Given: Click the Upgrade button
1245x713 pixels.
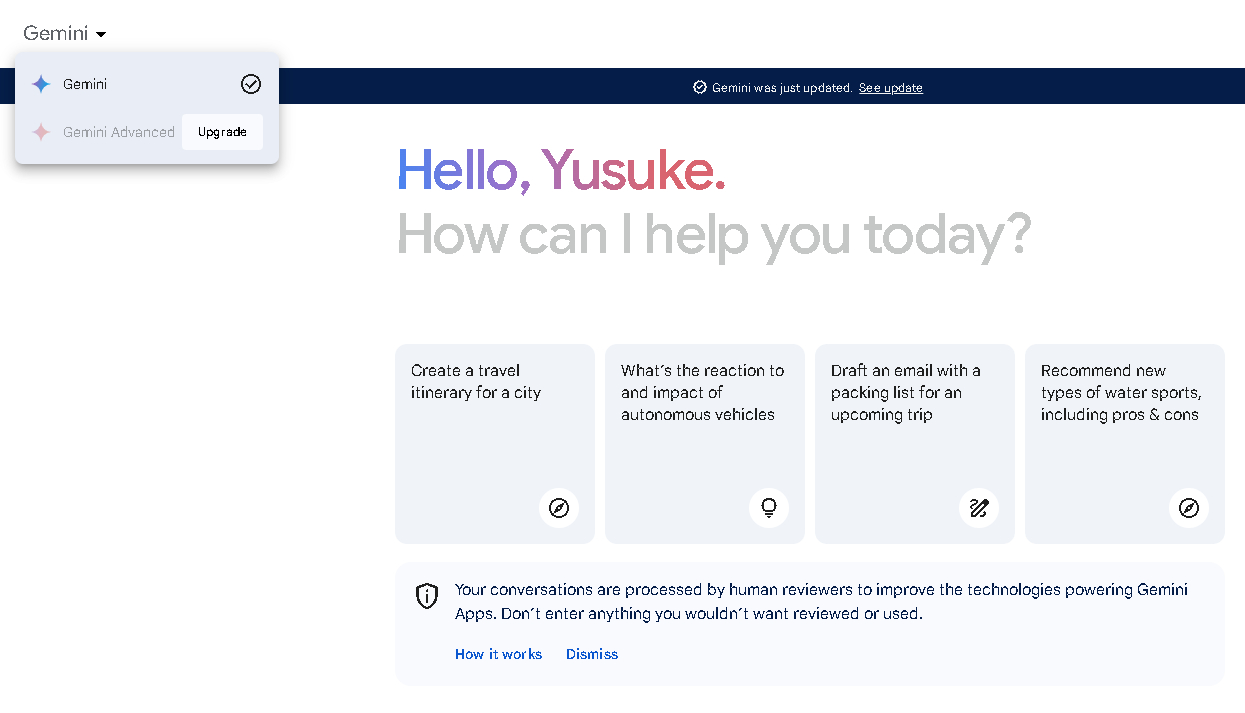Looking at the screenshot, I should [x=222, y=132].
